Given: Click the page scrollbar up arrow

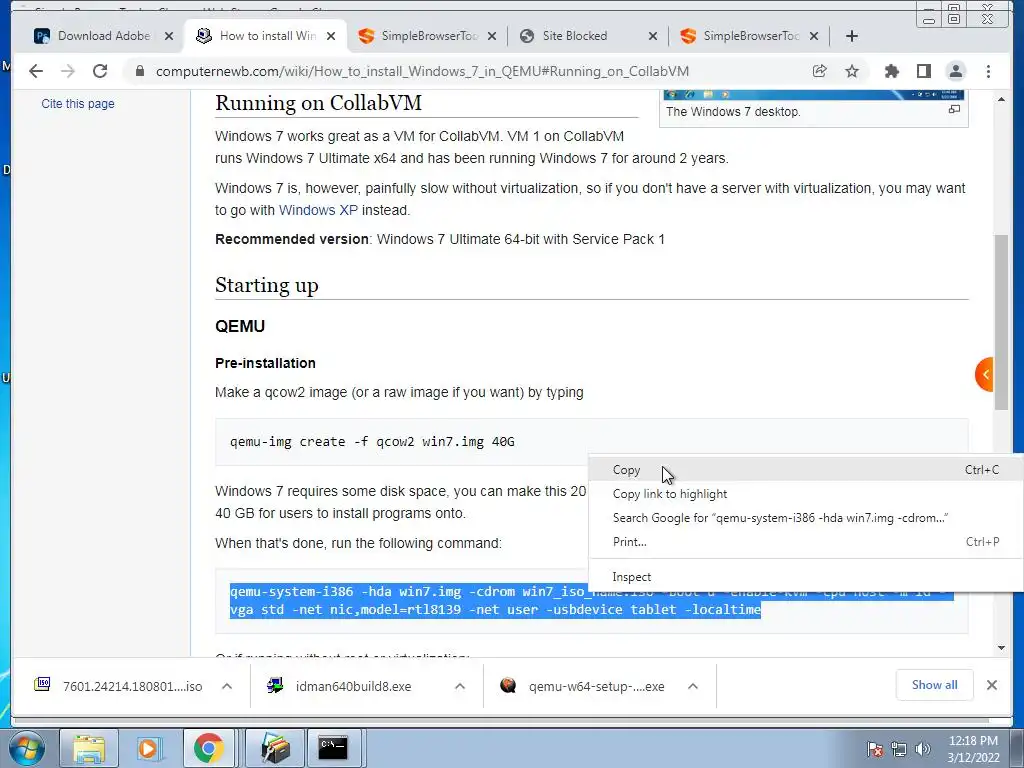Looking at the screenshot, I should click(x=1001, y=99).
